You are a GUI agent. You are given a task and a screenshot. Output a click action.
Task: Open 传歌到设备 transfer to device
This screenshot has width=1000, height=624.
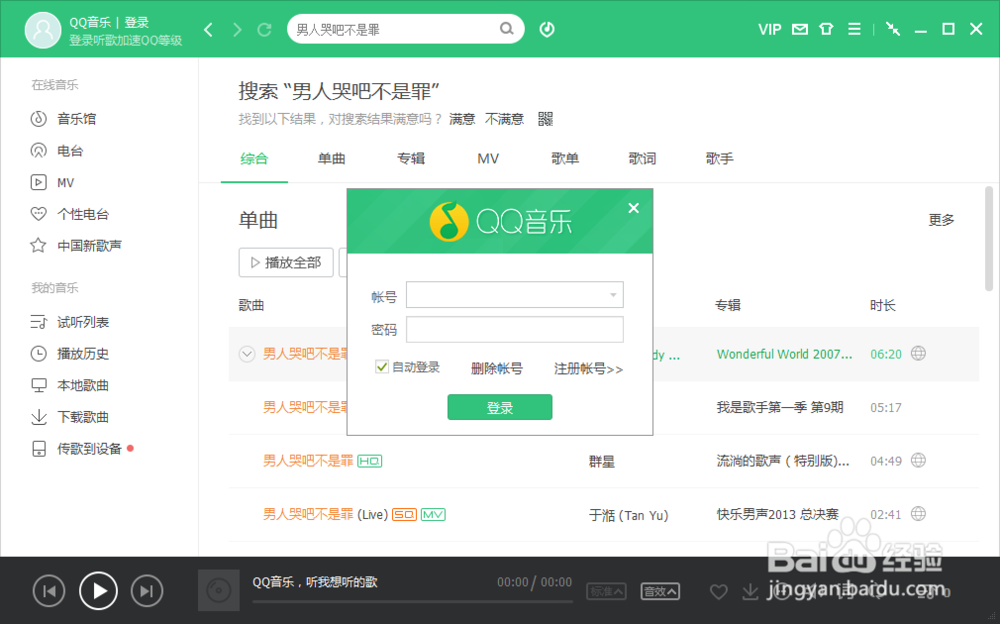click(77, 449)
